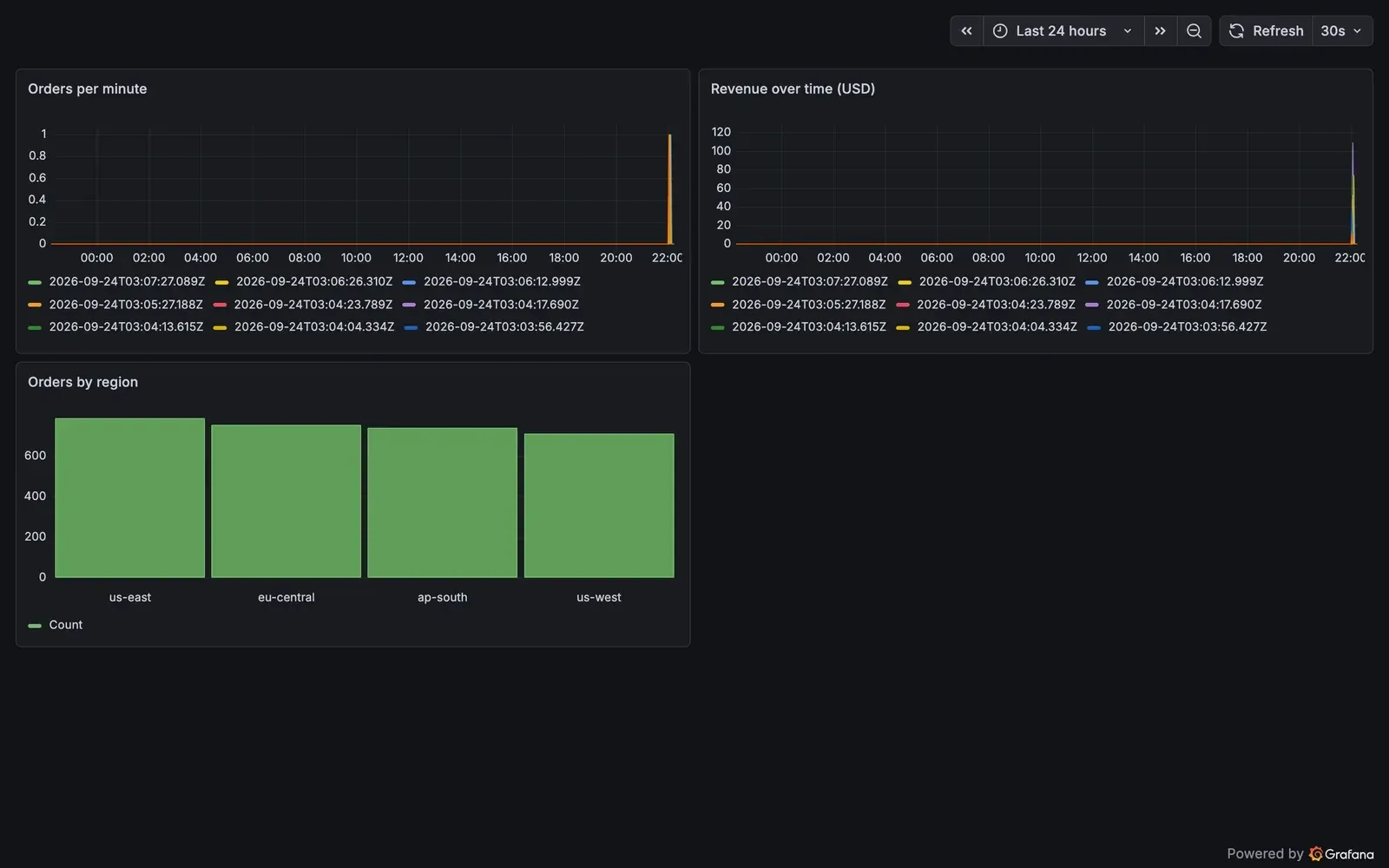Open the Last 24 hours time picker
1389x868 pixels.
coord(1063,31)
